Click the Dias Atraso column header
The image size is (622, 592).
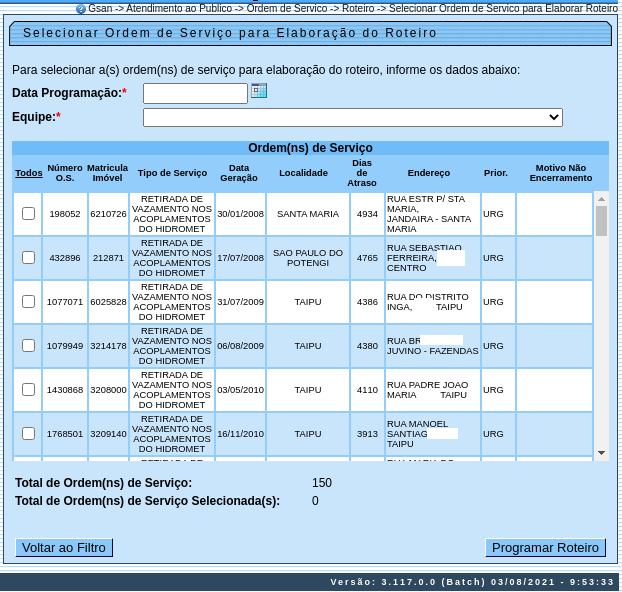(362, 173)
